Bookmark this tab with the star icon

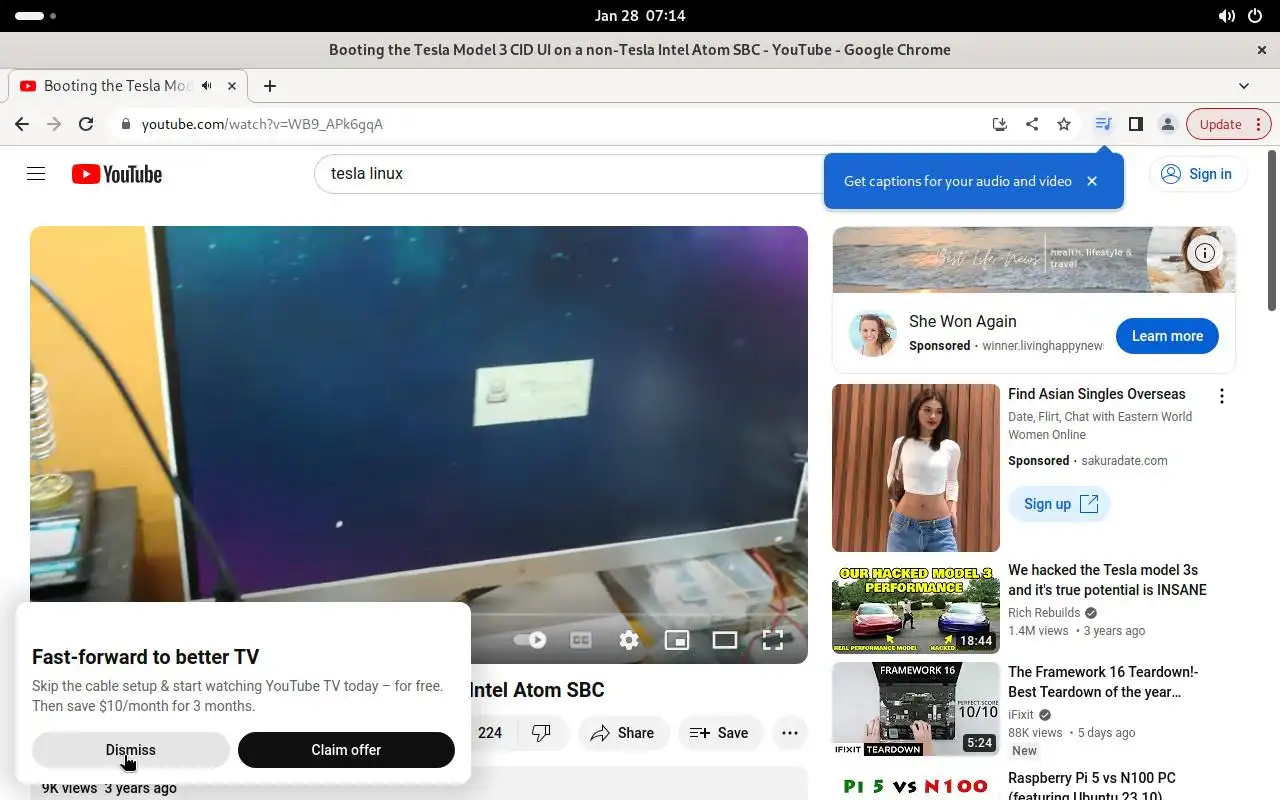pos(1064,124)
